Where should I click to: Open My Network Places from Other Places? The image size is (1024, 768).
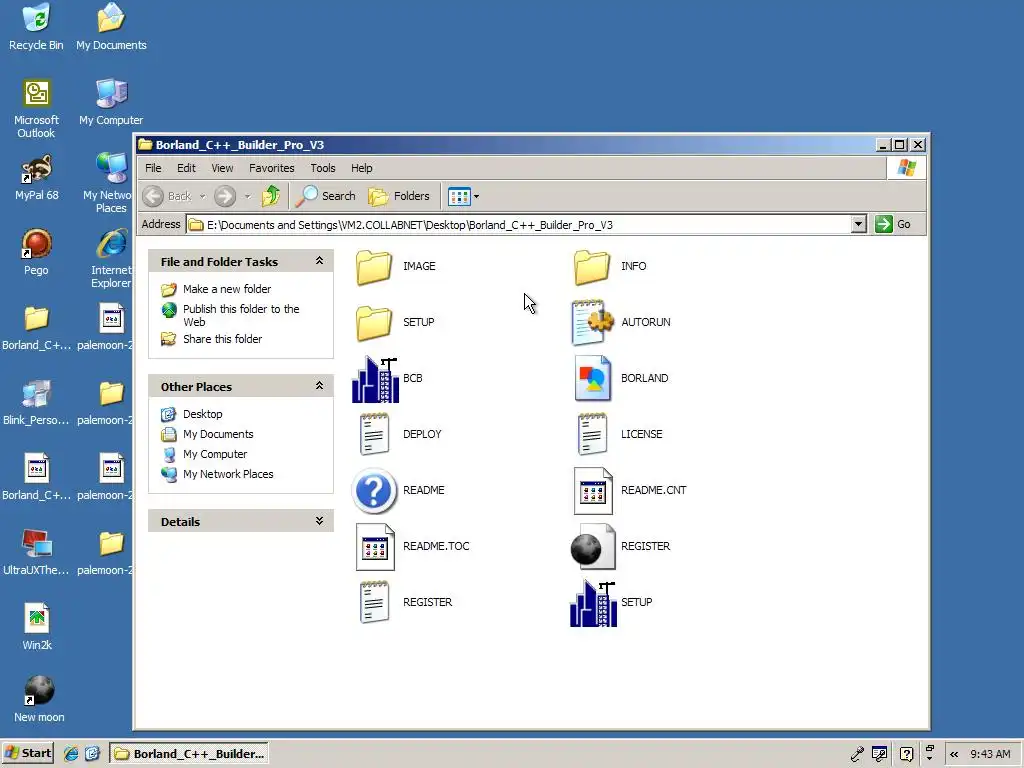tap(228, 474)
